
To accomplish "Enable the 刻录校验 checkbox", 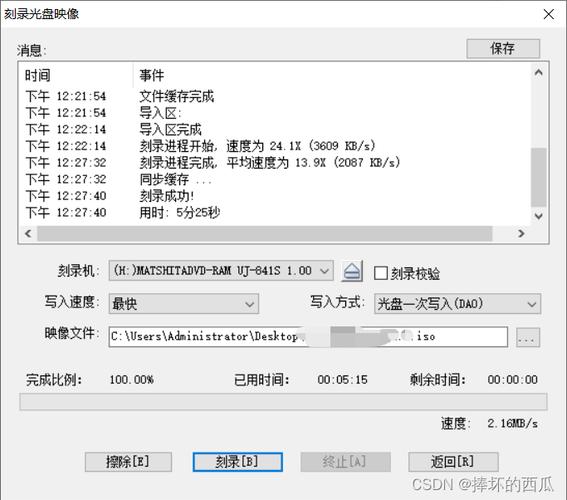I will tap(381, 273).
